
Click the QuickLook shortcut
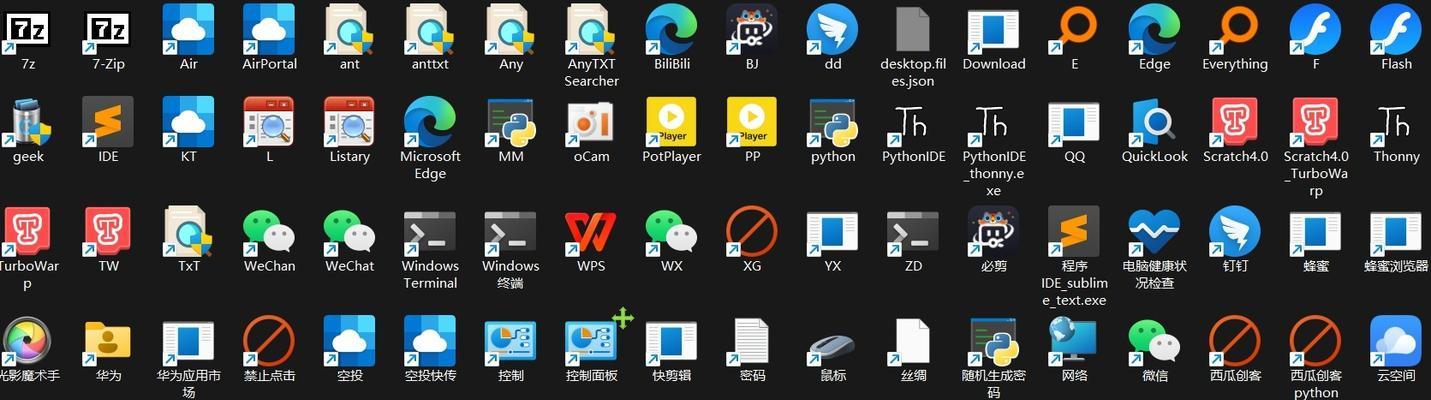tap(1155, 122)
